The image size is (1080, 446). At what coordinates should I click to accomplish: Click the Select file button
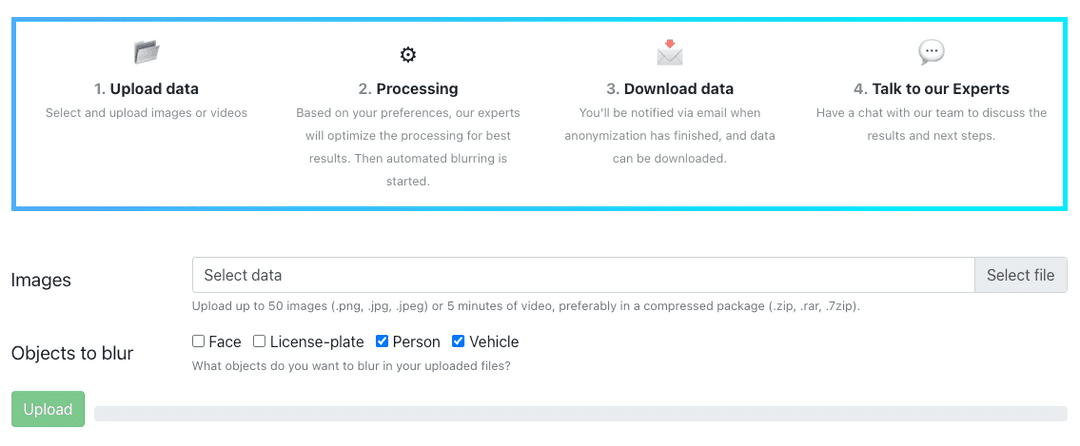point(1020,275)
